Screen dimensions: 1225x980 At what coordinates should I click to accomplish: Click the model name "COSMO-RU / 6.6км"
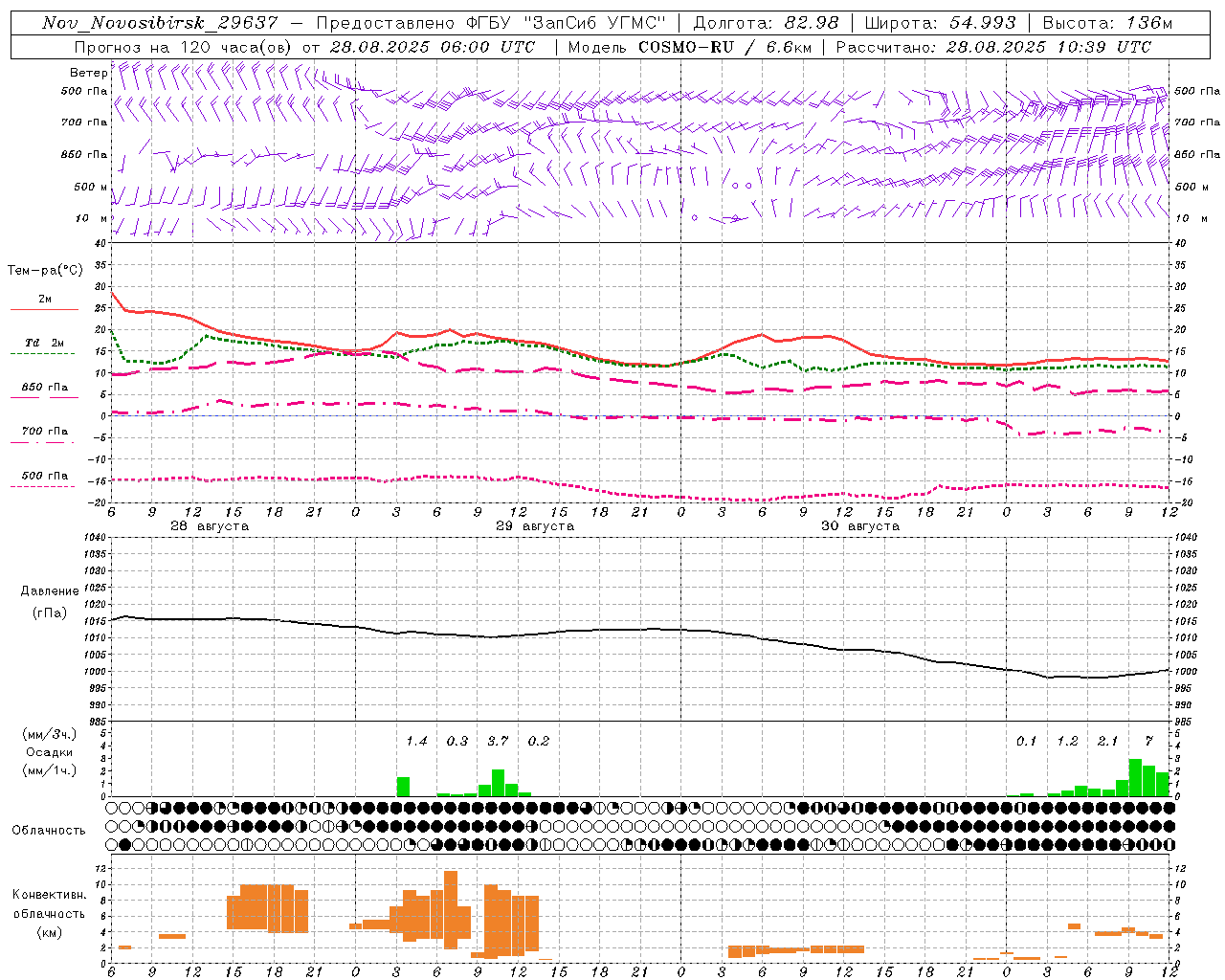pos(724,47)
